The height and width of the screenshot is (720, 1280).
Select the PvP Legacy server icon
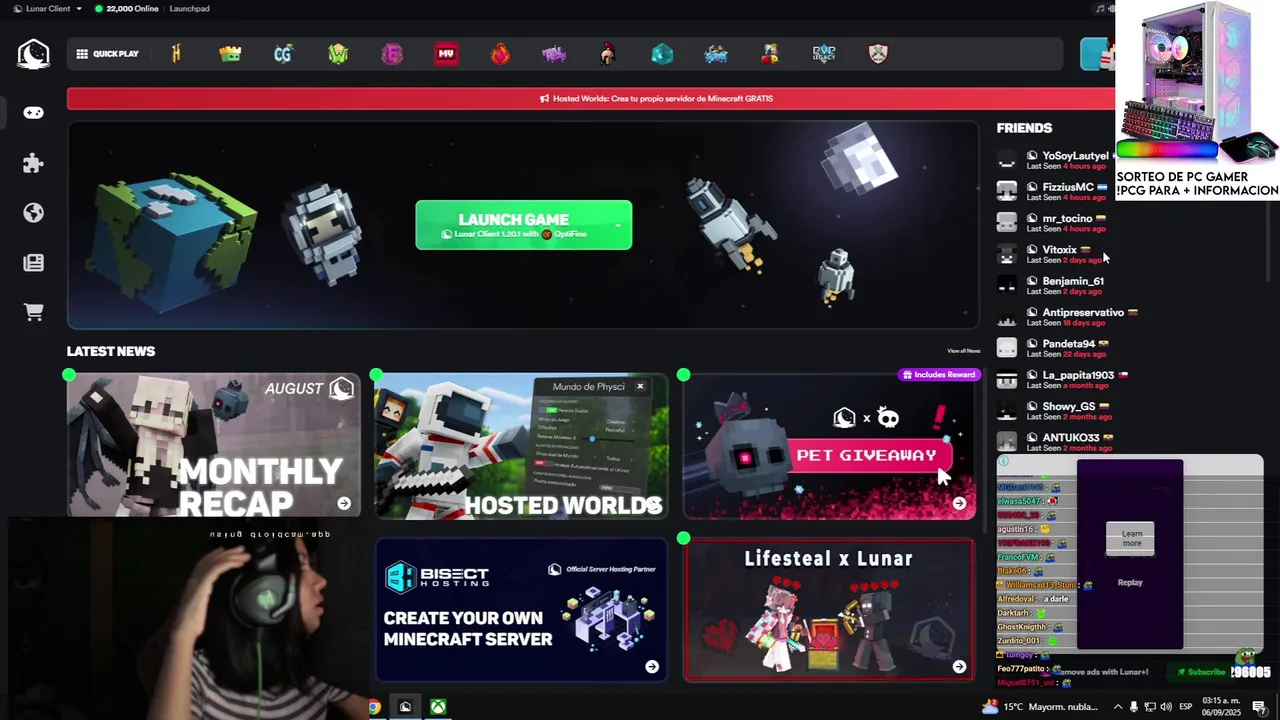(x=824, y=54)
